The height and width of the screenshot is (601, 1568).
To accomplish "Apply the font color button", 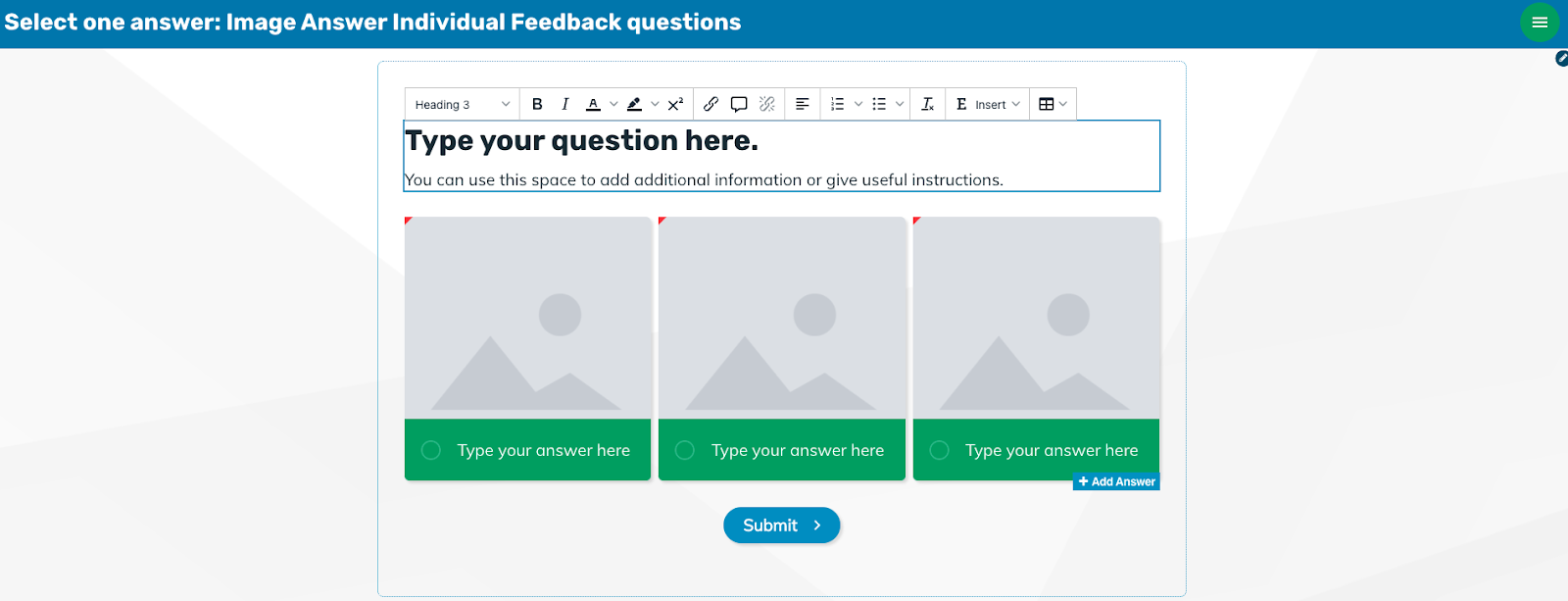I will 593,104.
